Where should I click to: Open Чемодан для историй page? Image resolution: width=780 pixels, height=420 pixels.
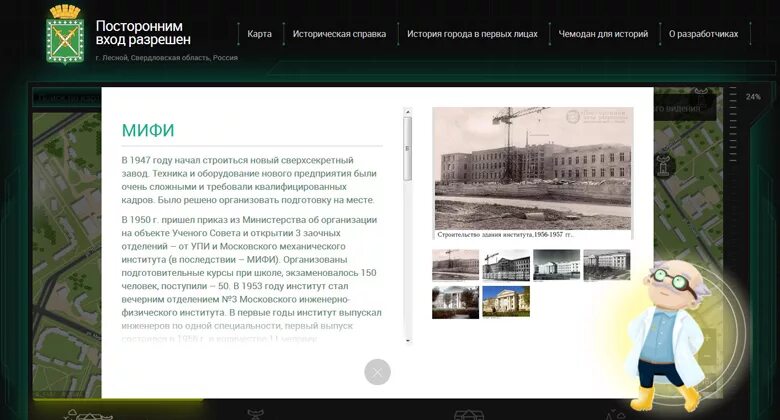pyautogui.click(x=603, y=34)
